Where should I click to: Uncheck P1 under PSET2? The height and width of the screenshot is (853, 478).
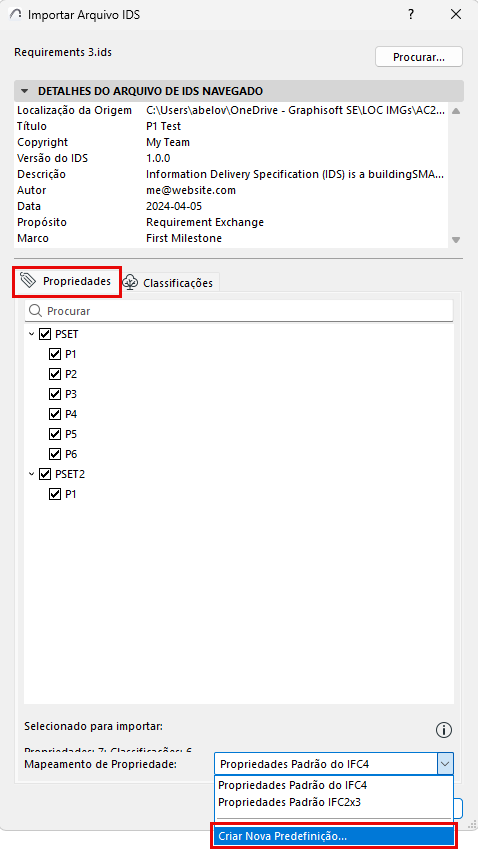55,494
